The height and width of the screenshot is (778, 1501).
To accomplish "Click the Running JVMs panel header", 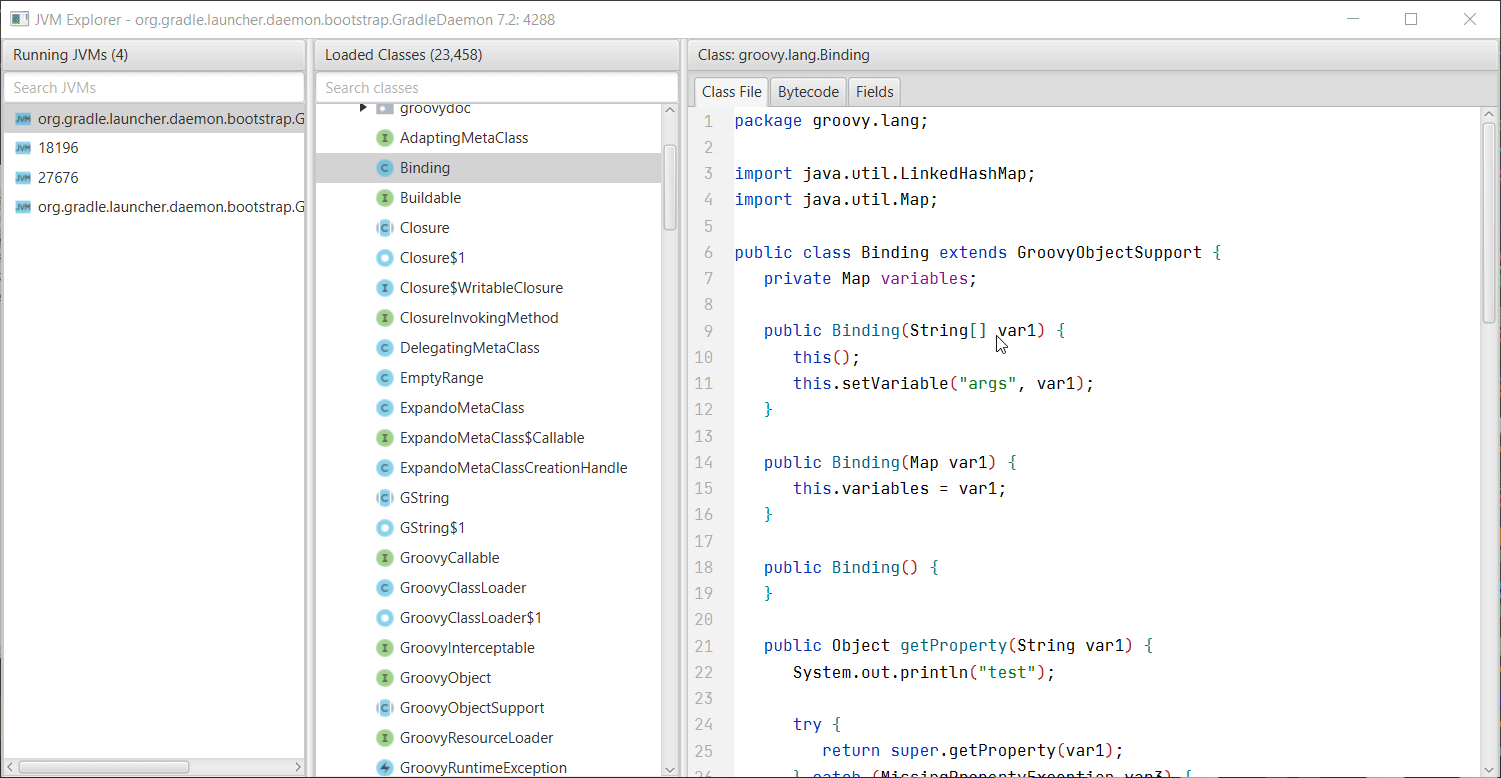I will click(x=154, y=55).
